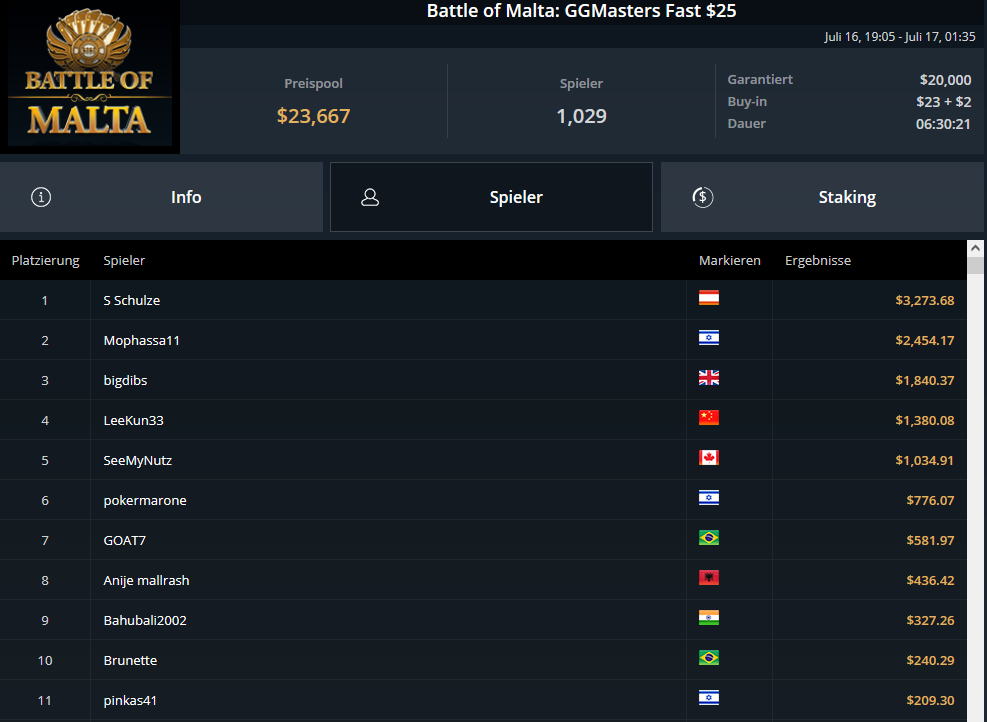Click the Preispool label
Screen dimensions: 987x722
click(313, 83)
